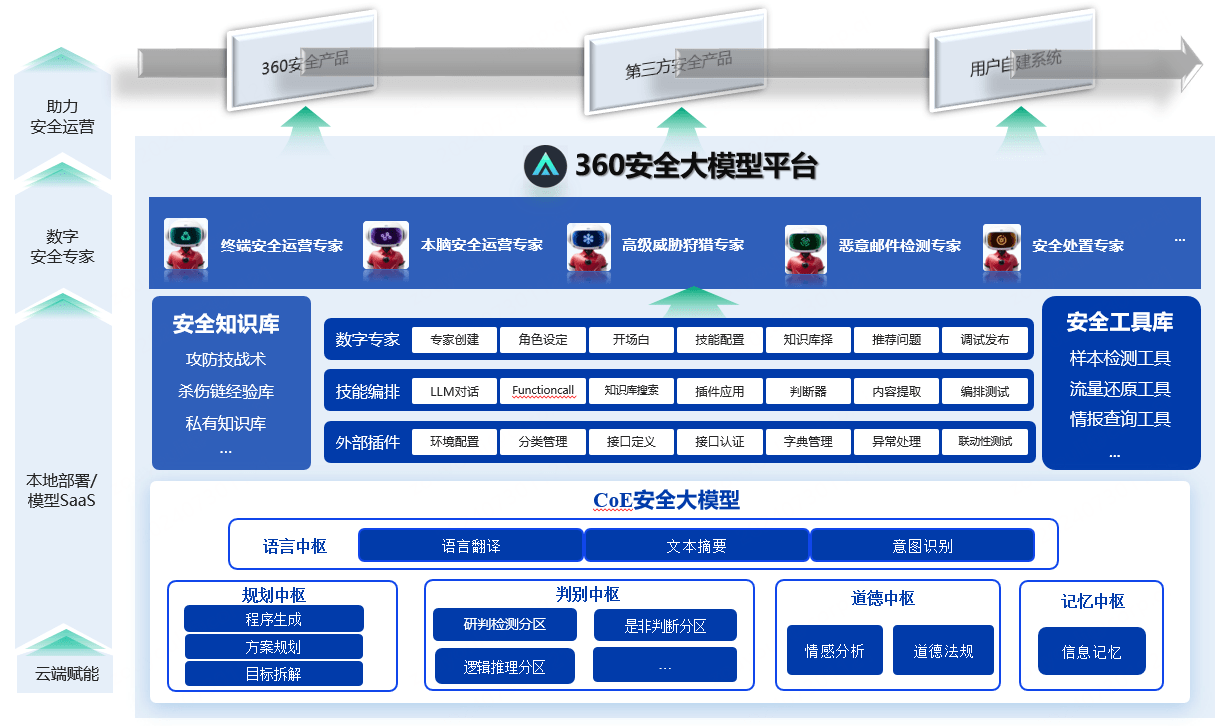Click the 插件应用 box
Viewport: 1225px width, 726px height.
point(720,391)
